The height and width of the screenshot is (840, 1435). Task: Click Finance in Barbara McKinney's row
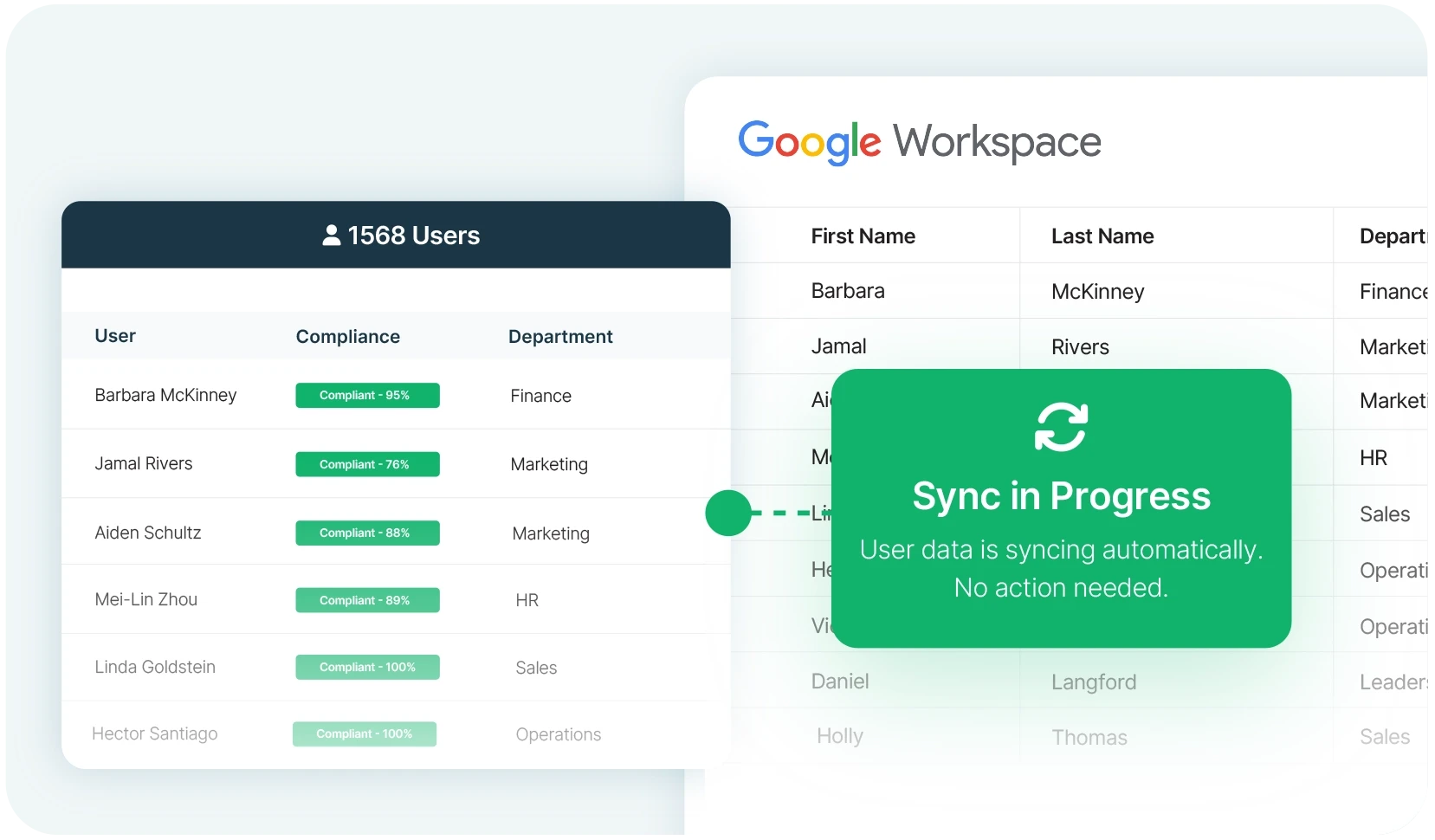pyautogui.click(x=541, y=396)
